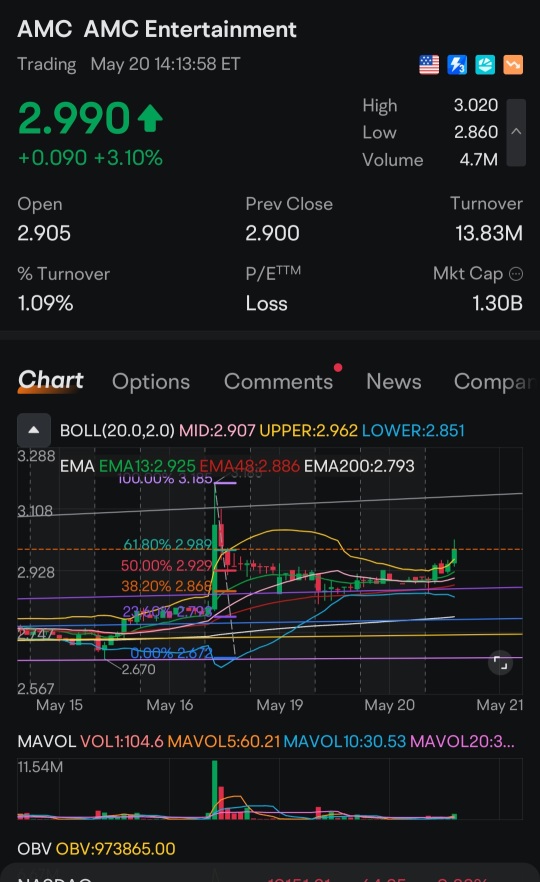Tap the May 16 date on chart axis
The image size is (540, 882).
[169, 705]
